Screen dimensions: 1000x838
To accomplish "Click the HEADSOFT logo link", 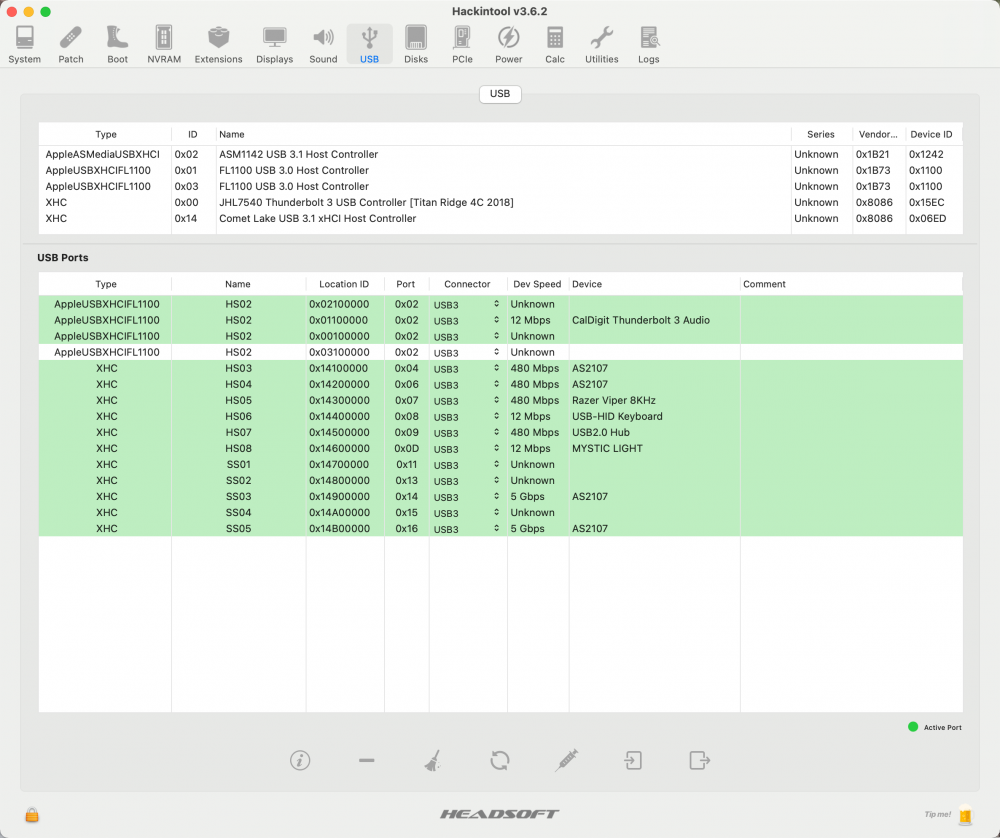I will 499,814.
